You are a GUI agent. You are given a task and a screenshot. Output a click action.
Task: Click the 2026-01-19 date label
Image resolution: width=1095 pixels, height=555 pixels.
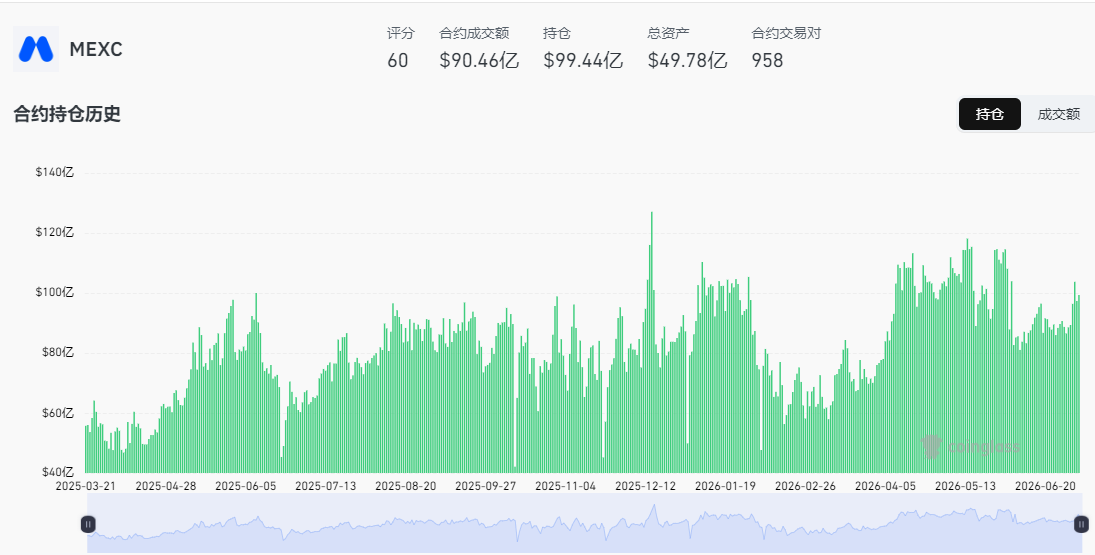click(x=726, y=485)
